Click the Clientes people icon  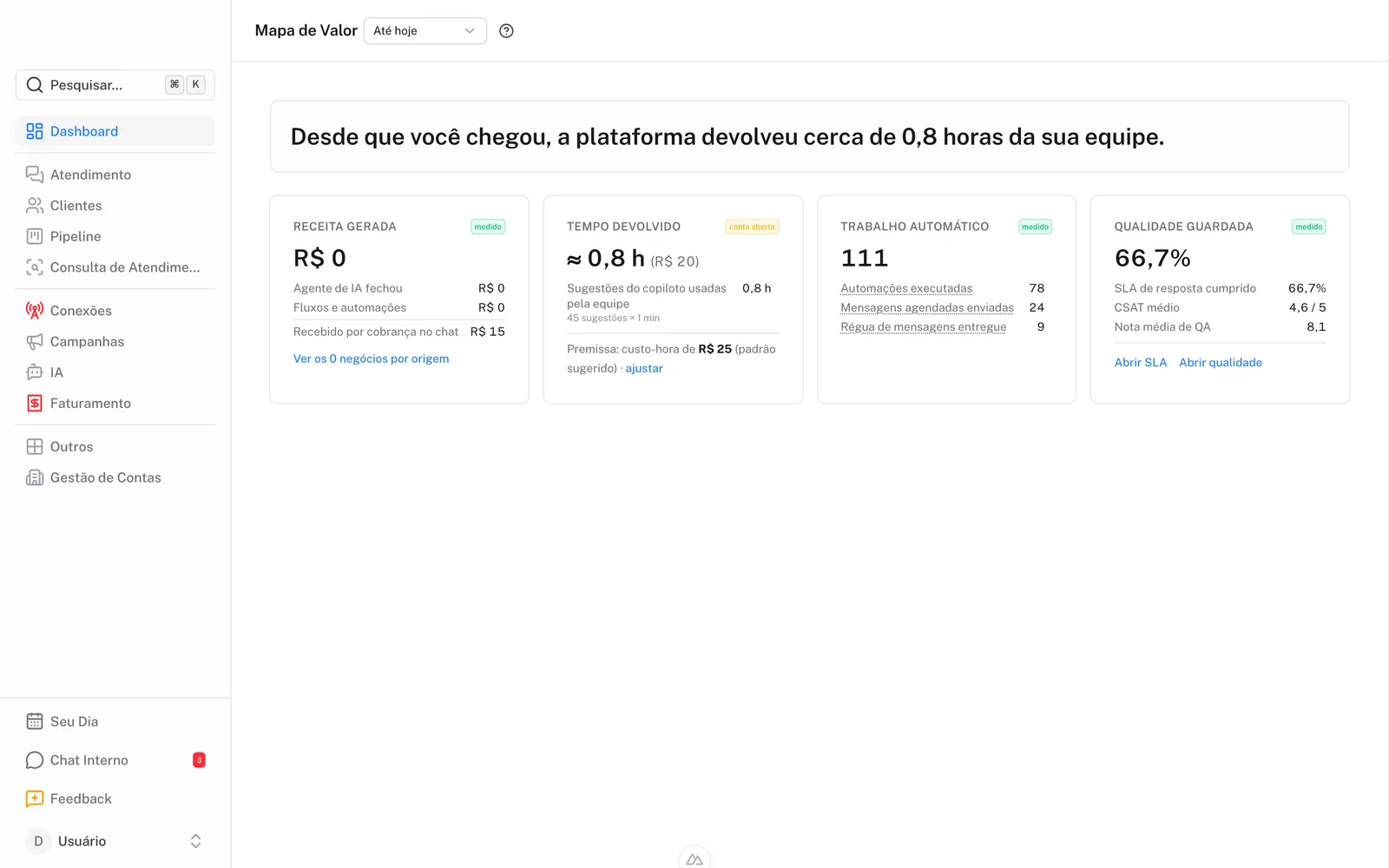[x=35, y=206]
